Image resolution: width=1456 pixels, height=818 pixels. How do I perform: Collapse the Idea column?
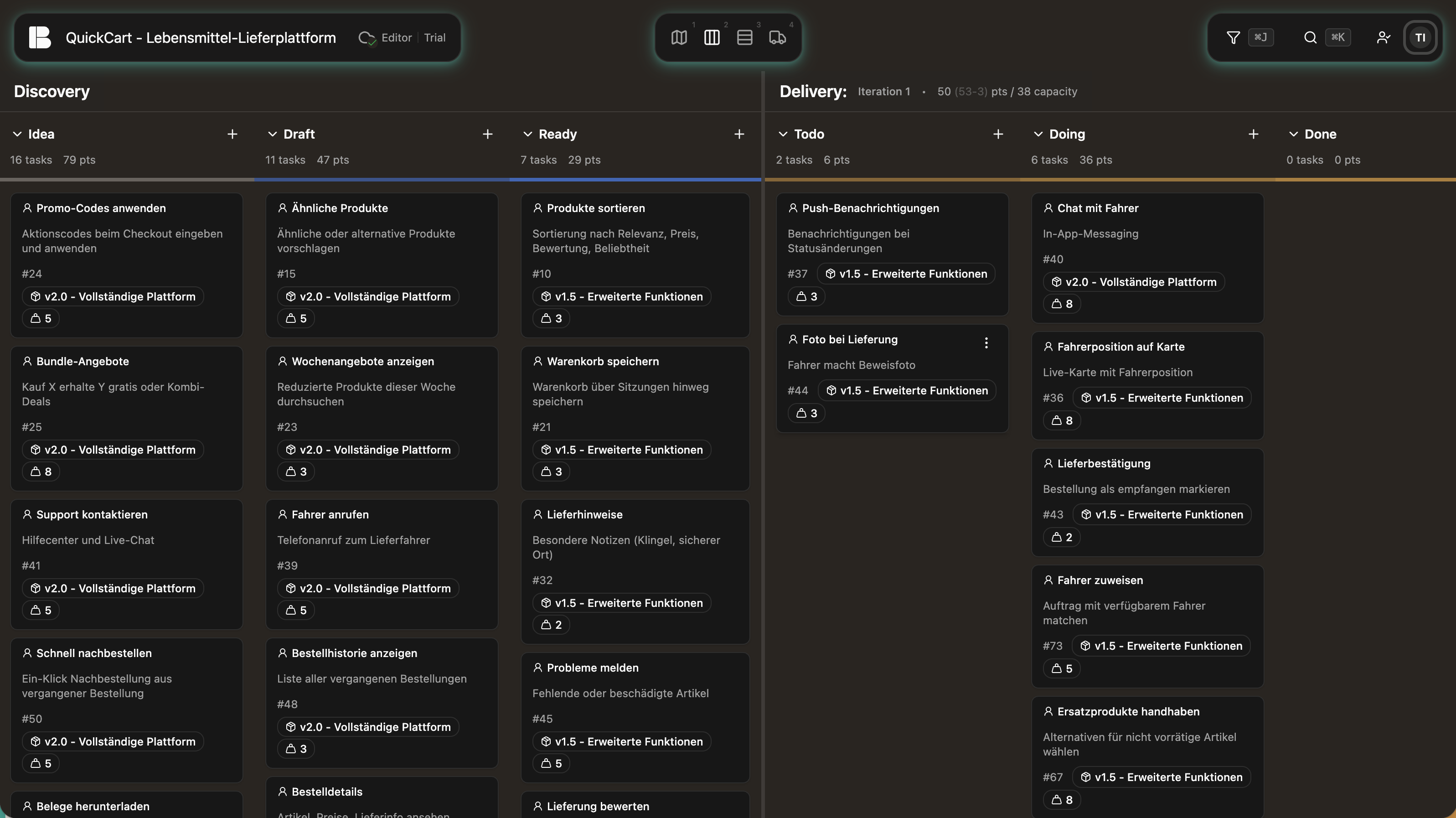point(16,134)
